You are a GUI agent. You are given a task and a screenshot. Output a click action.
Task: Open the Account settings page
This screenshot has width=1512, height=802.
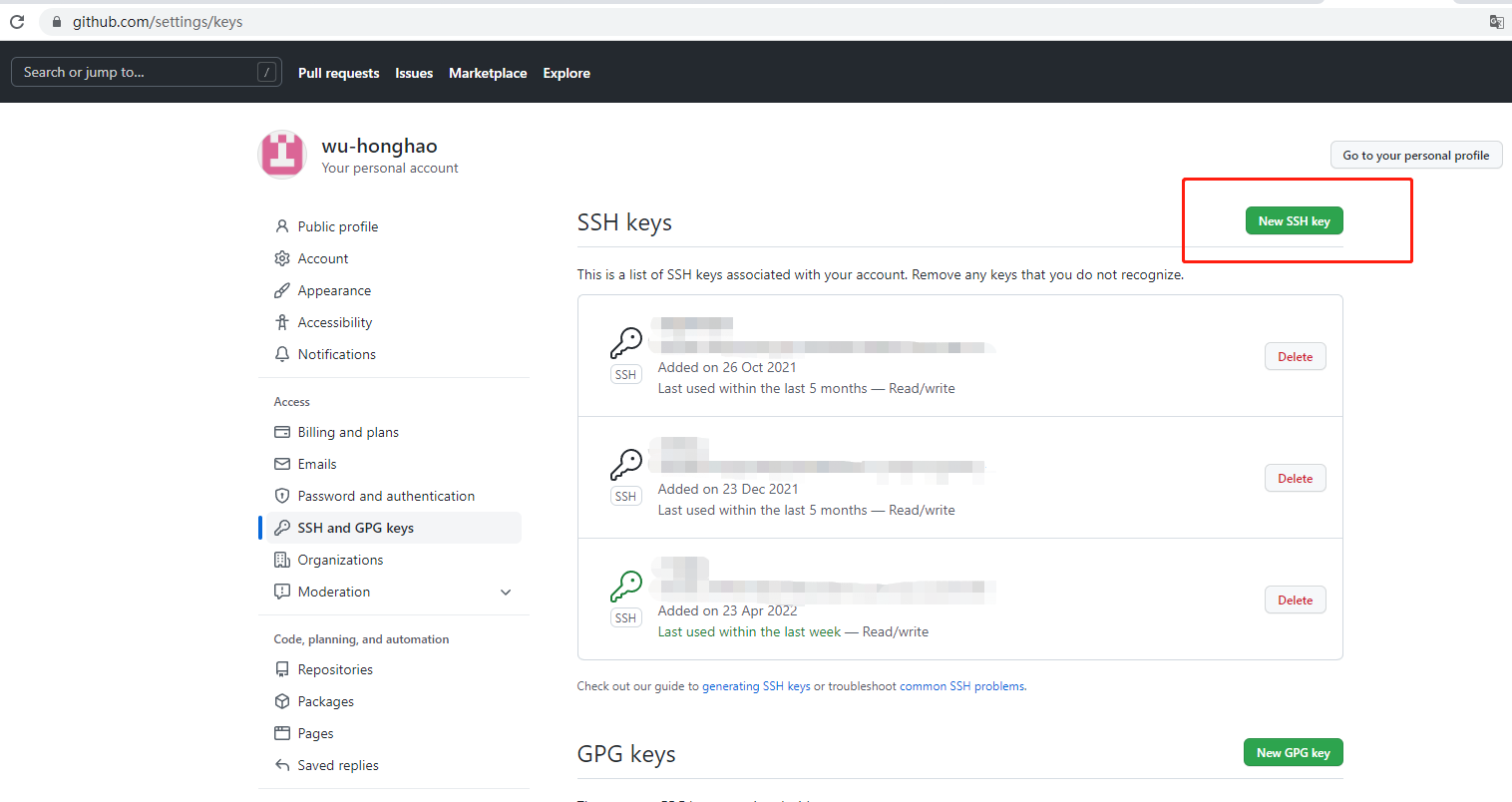[x=394, y=258]
